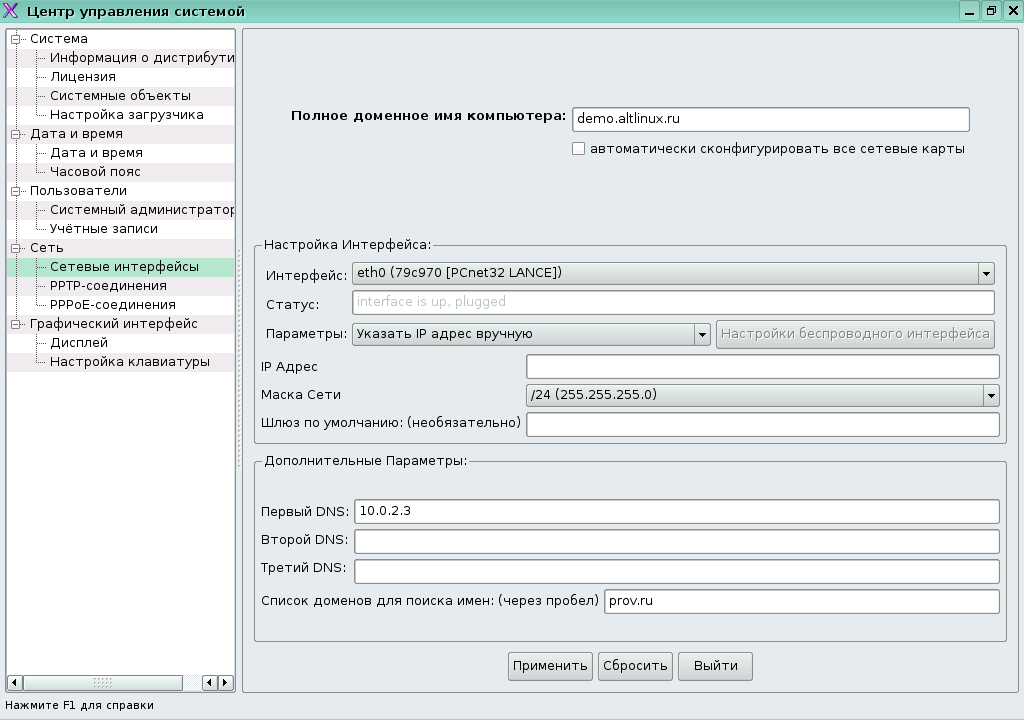Screen dimensions: 1024x720
Task: Open the Маска Сети dropdown
Action: coord(990,395)
